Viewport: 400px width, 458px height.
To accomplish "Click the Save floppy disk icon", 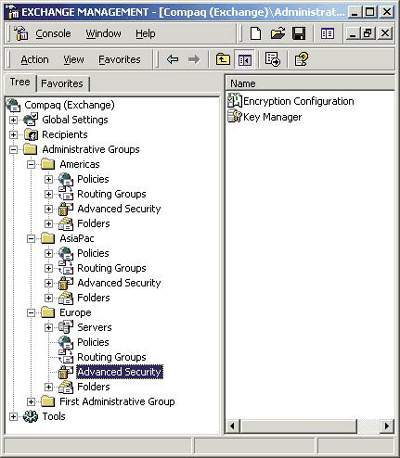I will [299, 34].
